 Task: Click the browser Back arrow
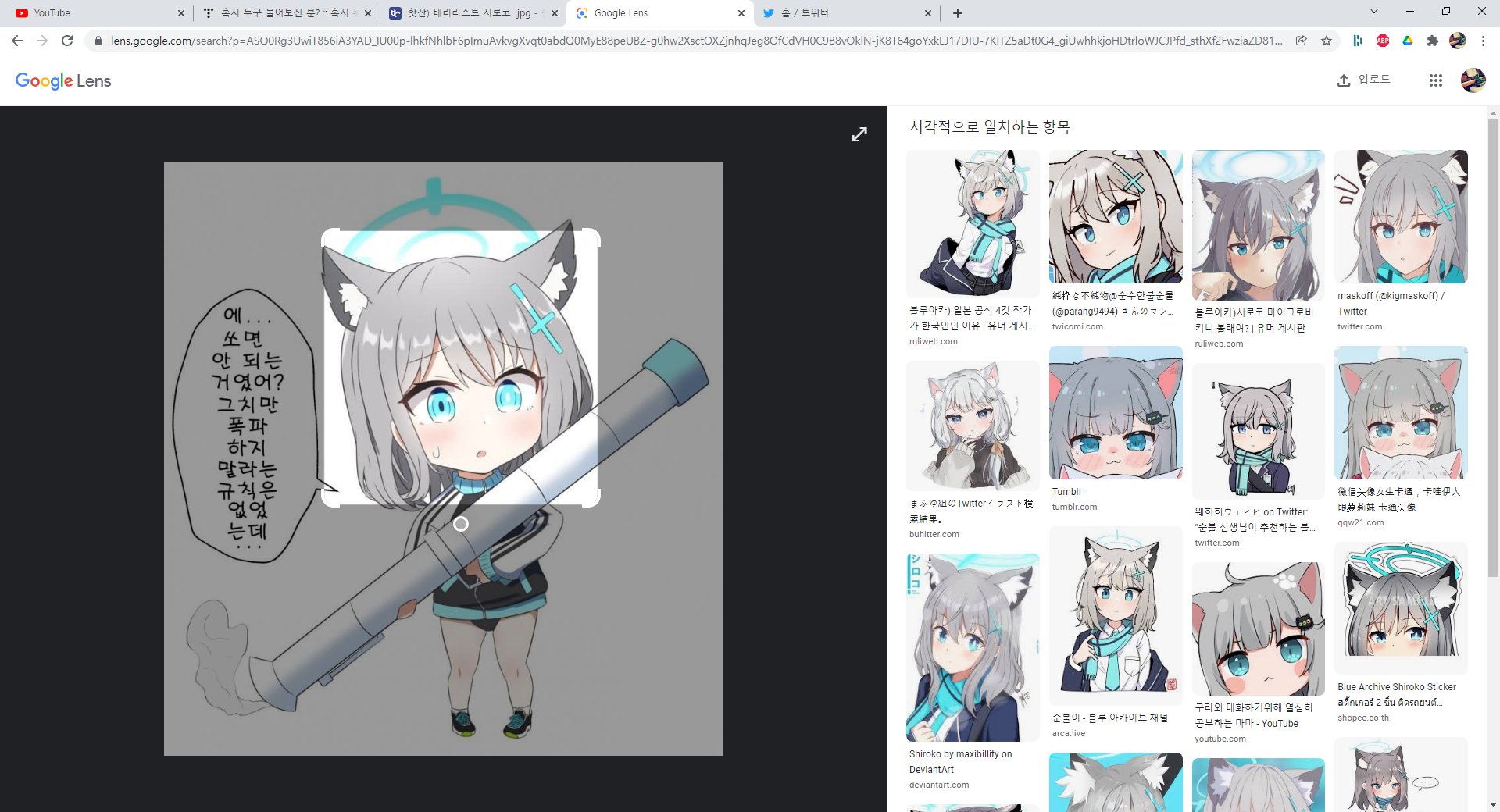pyautogui.click(x=17, y=41)
